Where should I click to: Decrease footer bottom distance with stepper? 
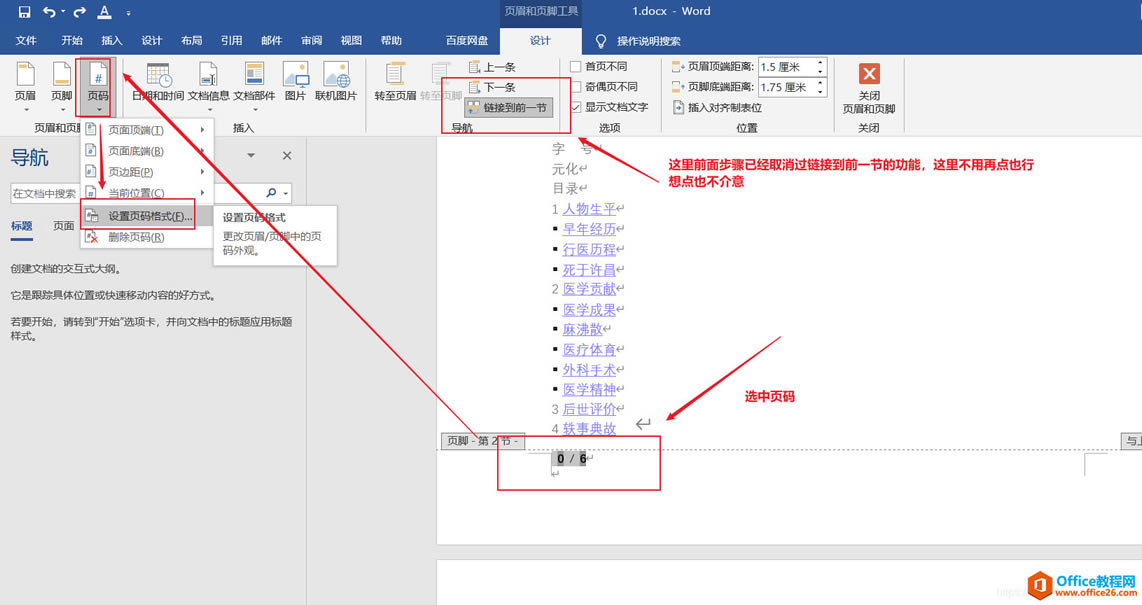tap(821, 92)
